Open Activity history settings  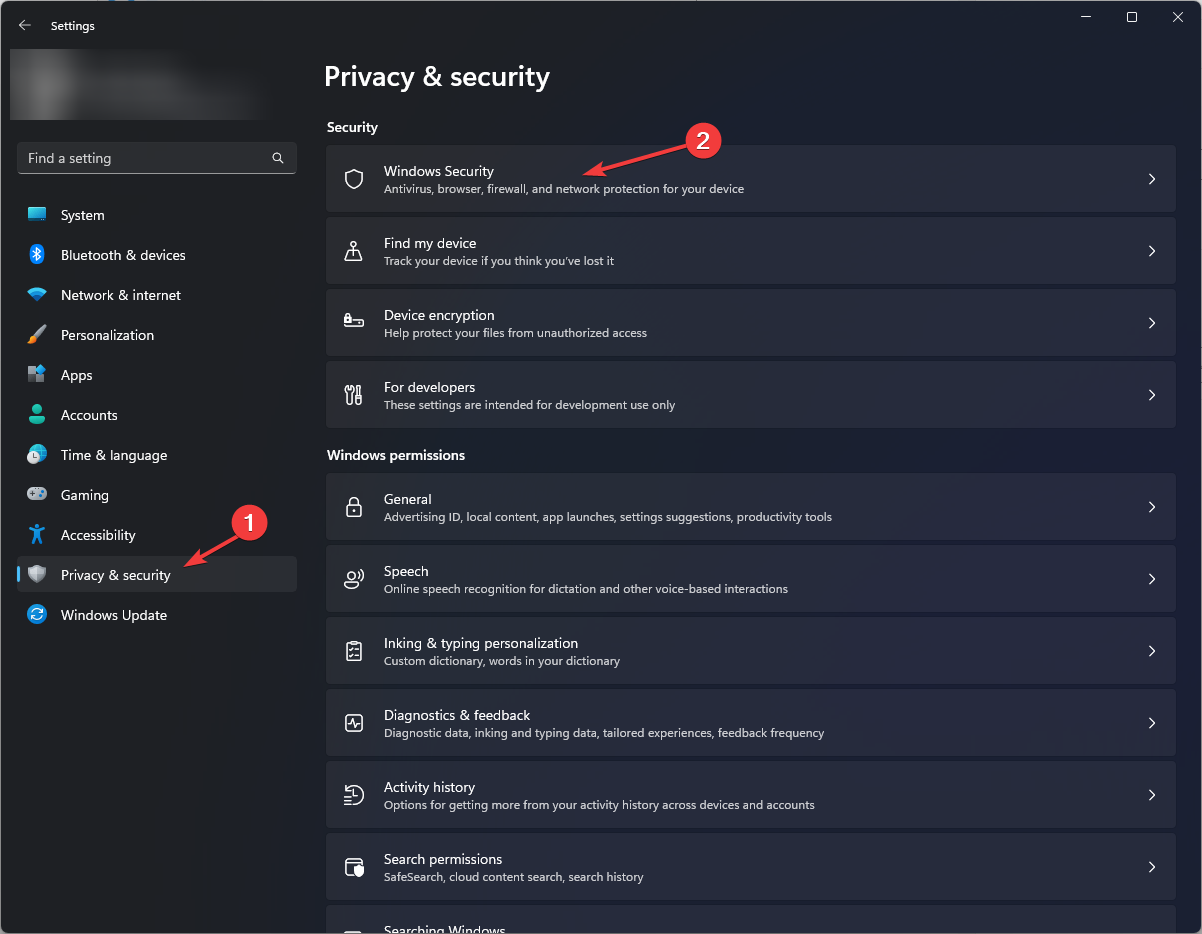(x=751, y=795)
